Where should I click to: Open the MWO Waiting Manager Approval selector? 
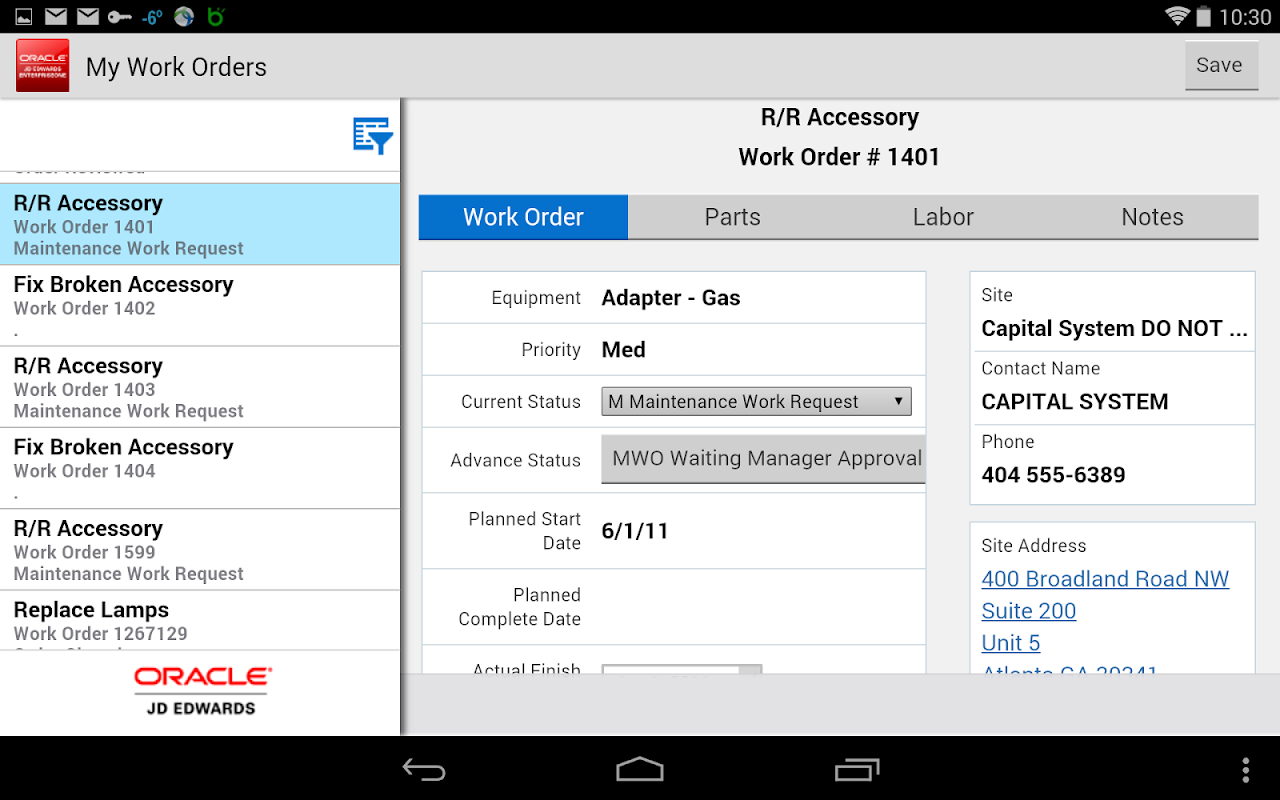(x=763, y=459)
